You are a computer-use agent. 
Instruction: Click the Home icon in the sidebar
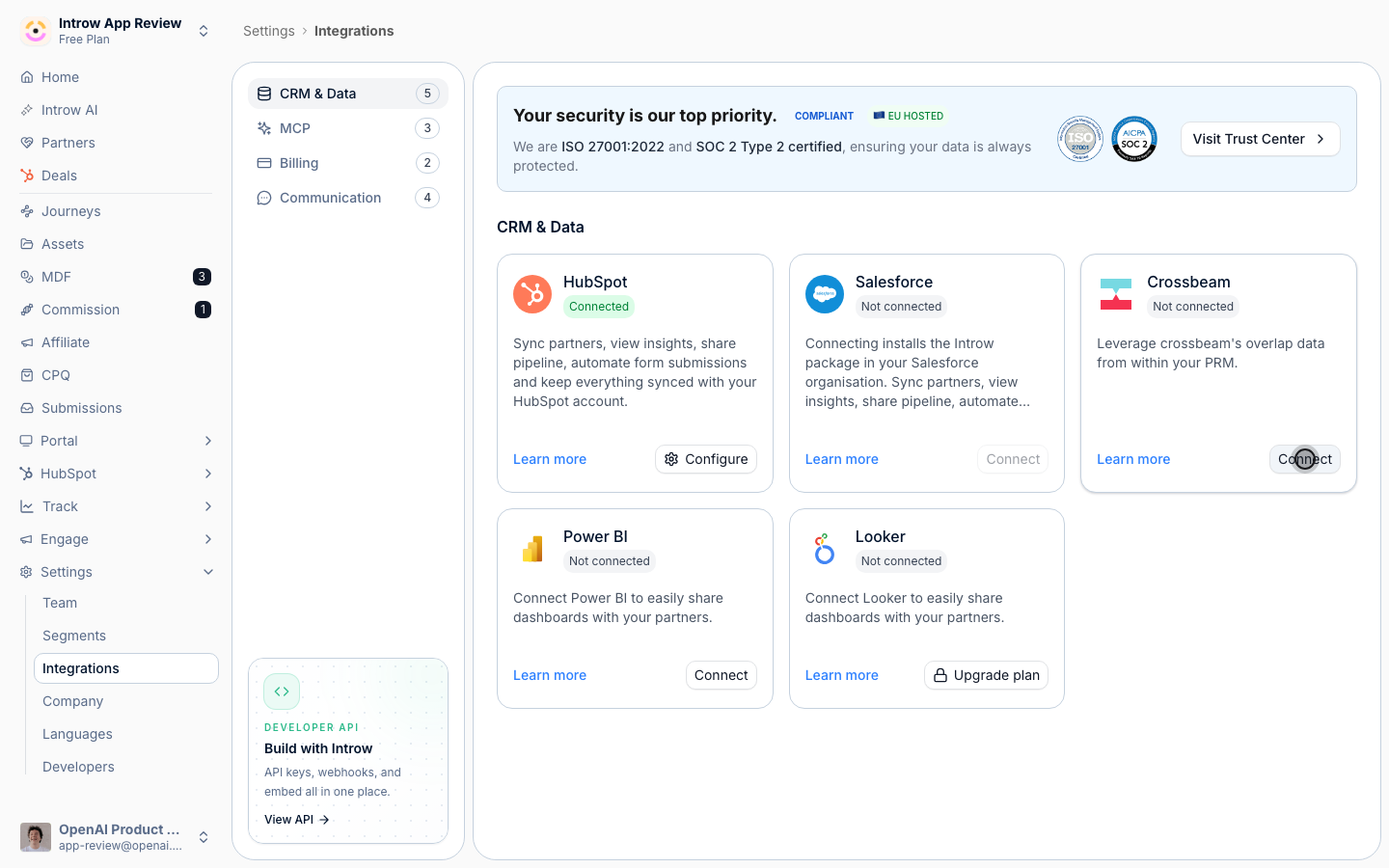pyautogui.click(x=27, y=77)
